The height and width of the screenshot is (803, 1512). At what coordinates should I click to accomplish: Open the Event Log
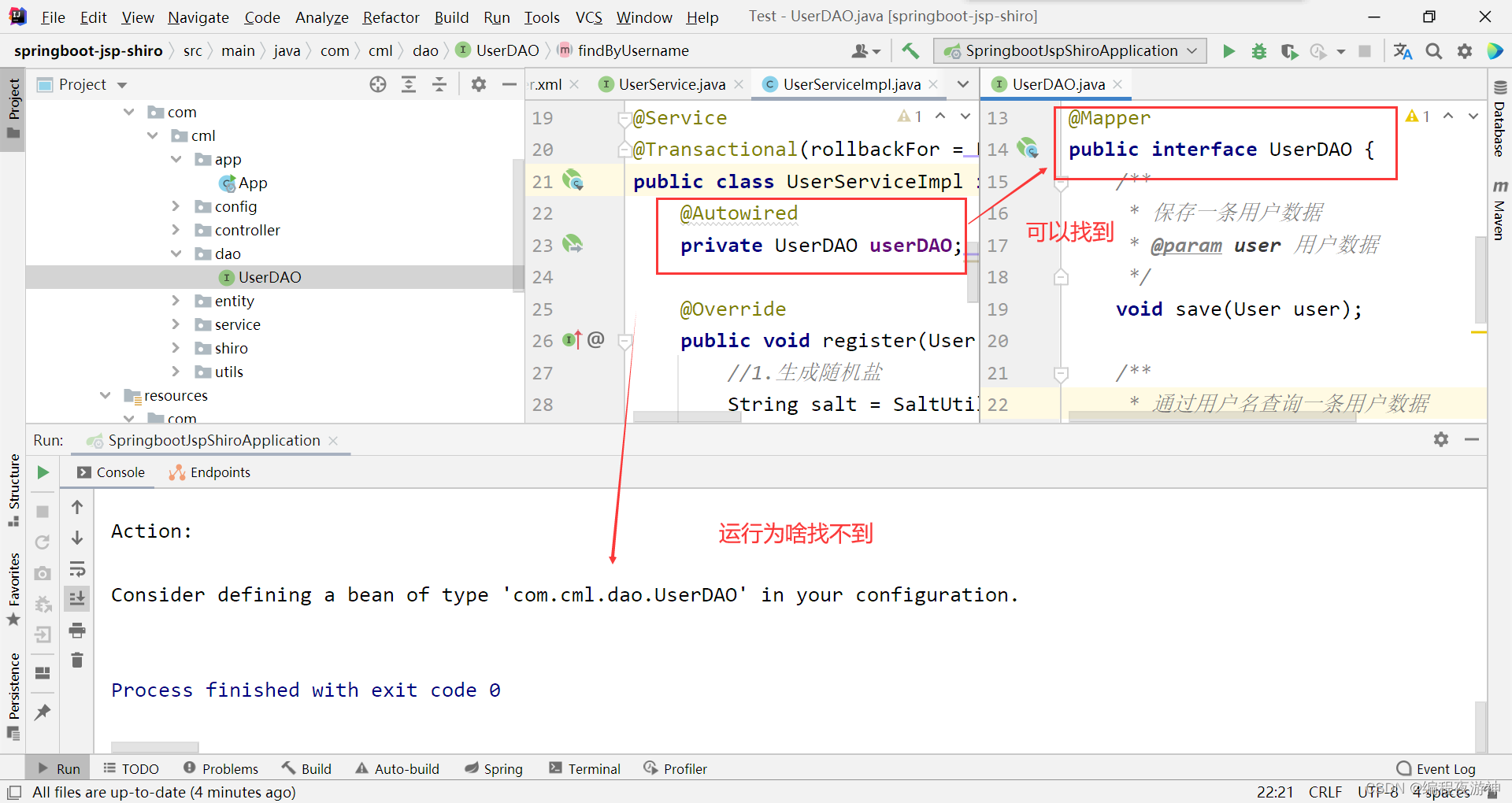coord(1443,768)
